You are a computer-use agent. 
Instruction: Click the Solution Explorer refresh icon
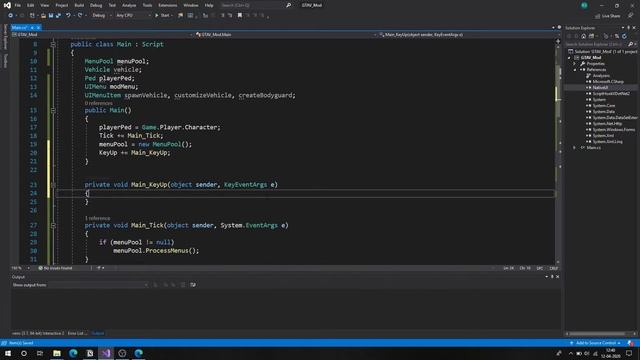pos(624,36)
